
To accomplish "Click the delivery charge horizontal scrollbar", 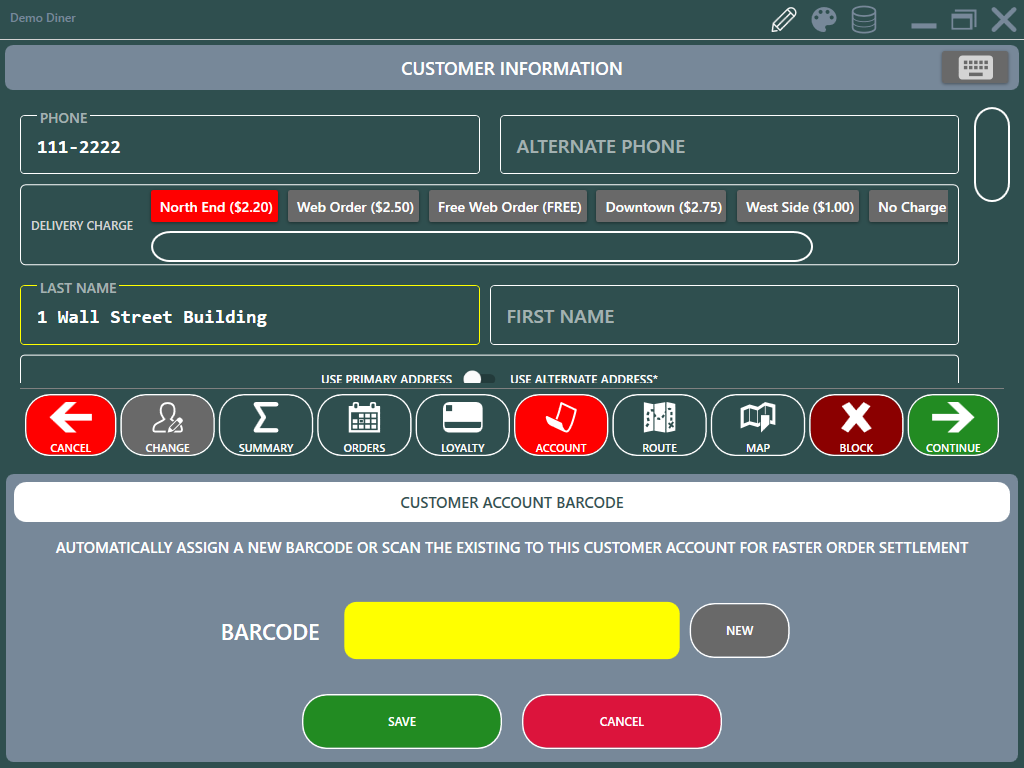I will 481,246.
